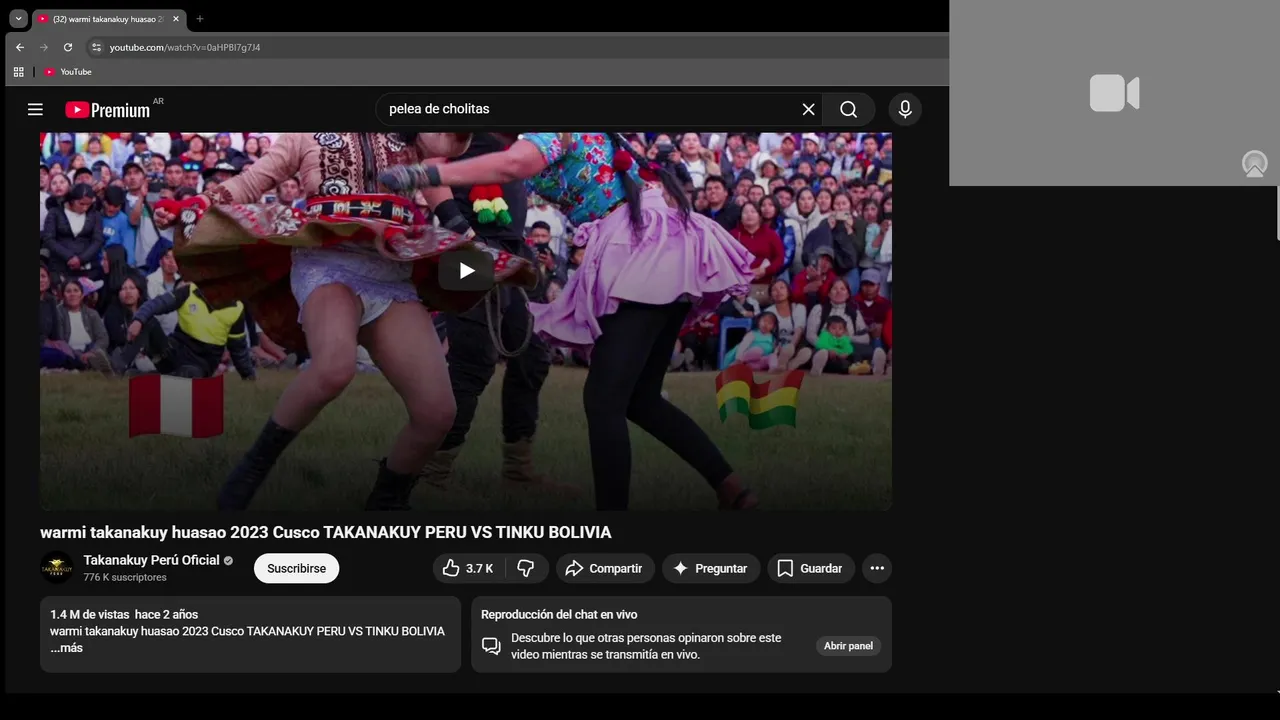Click the round arrow icon in camera overlay
This screenshot has height=720, width=1280.
pyautogui.click(x=1254, y=164)
